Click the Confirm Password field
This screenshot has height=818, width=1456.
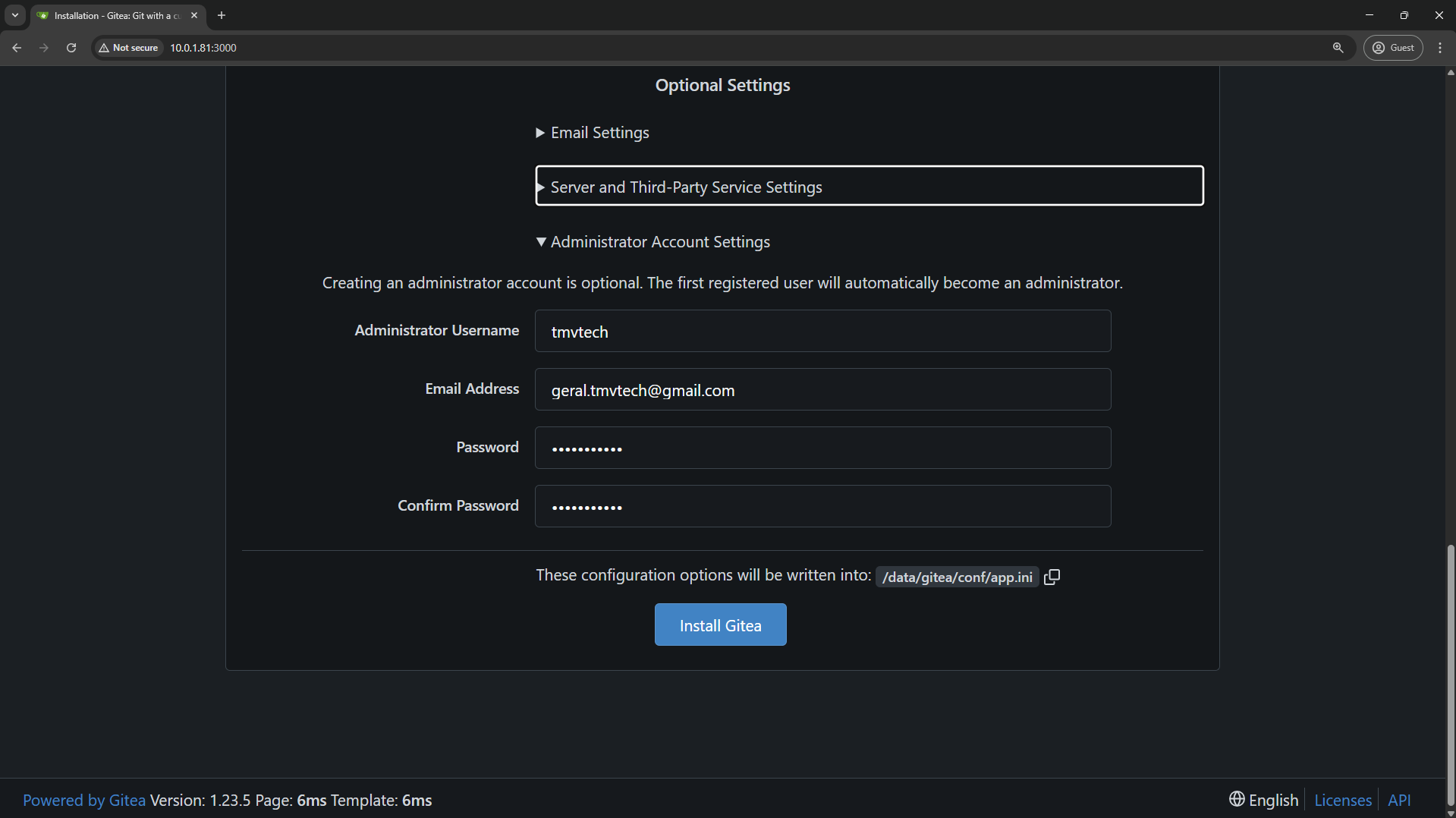[822, 506]
